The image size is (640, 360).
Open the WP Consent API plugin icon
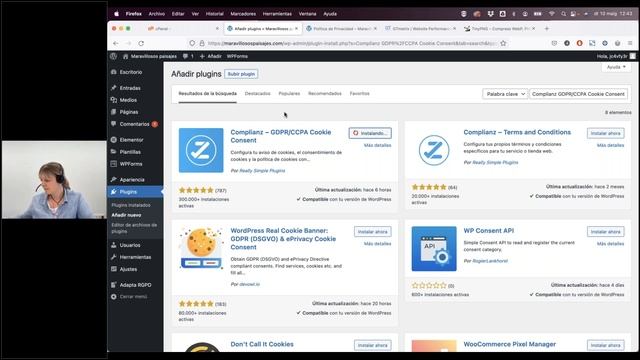coord(434,249)
